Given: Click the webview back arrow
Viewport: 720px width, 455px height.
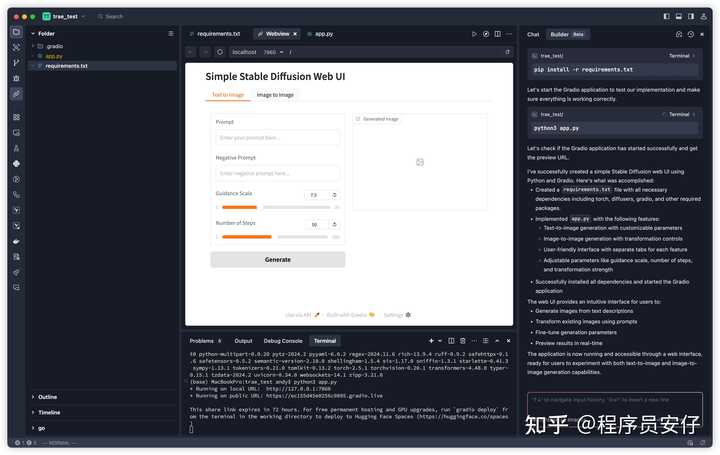Looking at the screenshot, I should [191, 52].
